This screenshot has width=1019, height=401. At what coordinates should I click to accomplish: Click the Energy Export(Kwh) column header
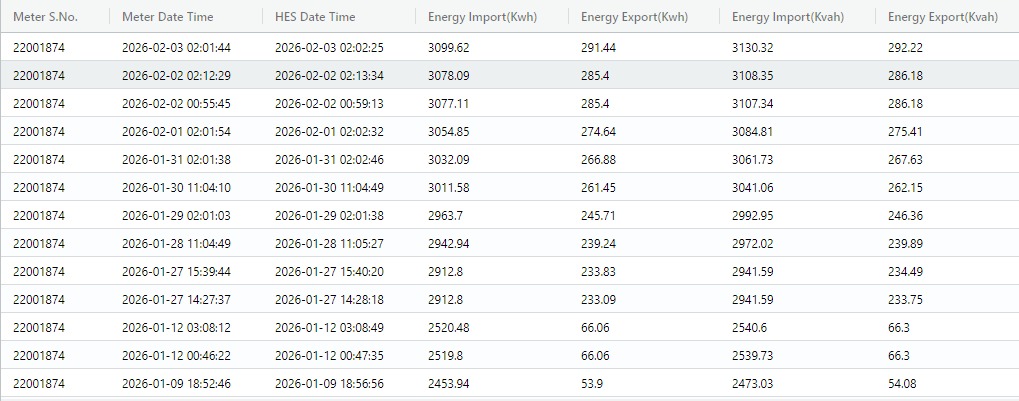pyautogui.click(x=636, y=17)
